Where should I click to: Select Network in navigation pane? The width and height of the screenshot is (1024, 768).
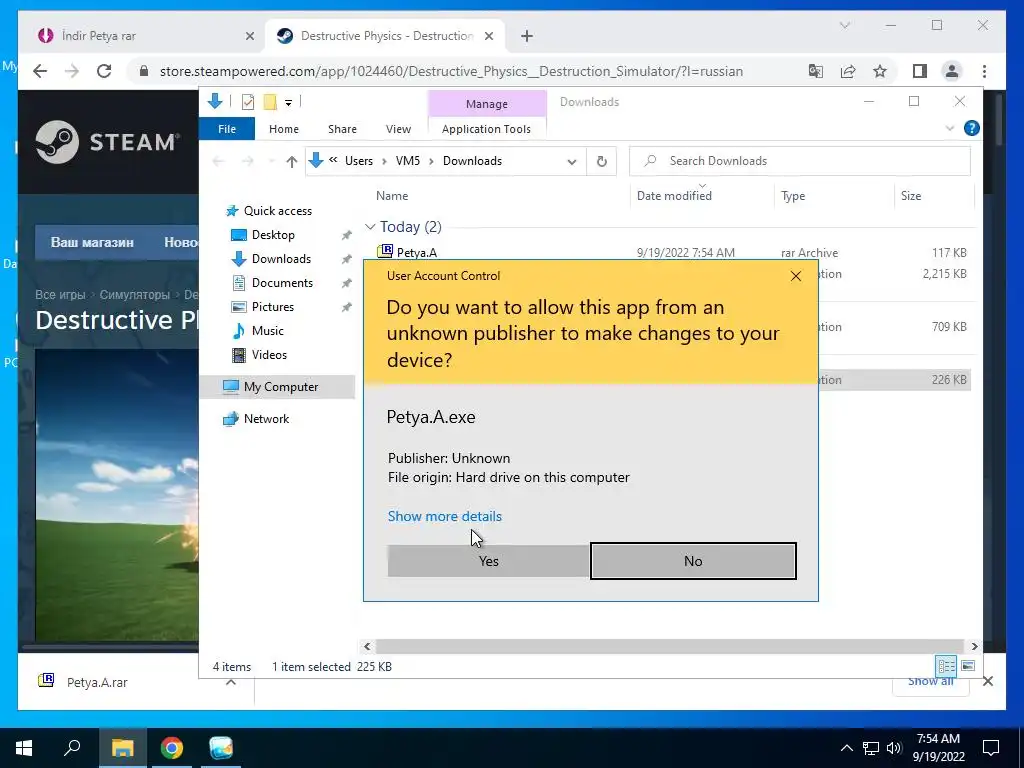tap(266, 419)
